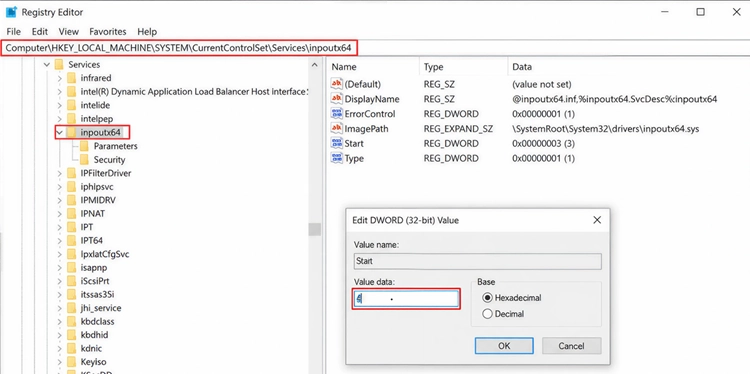750x374 pixels.
Task: Click the Services folder icon
Action: 59,64
